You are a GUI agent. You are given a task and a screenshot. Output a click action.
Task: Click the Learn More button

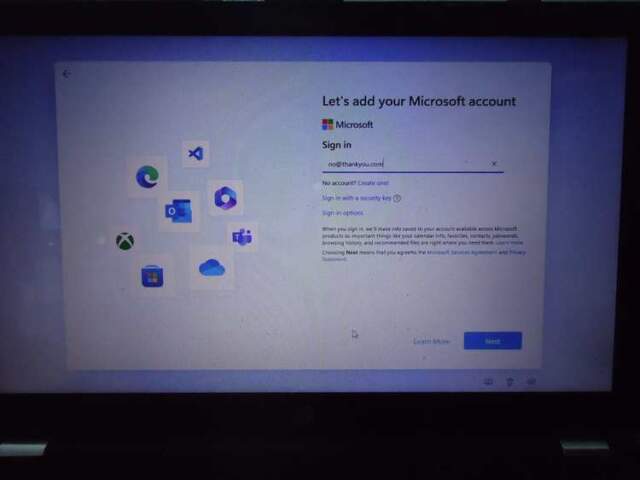click(431, 341)
